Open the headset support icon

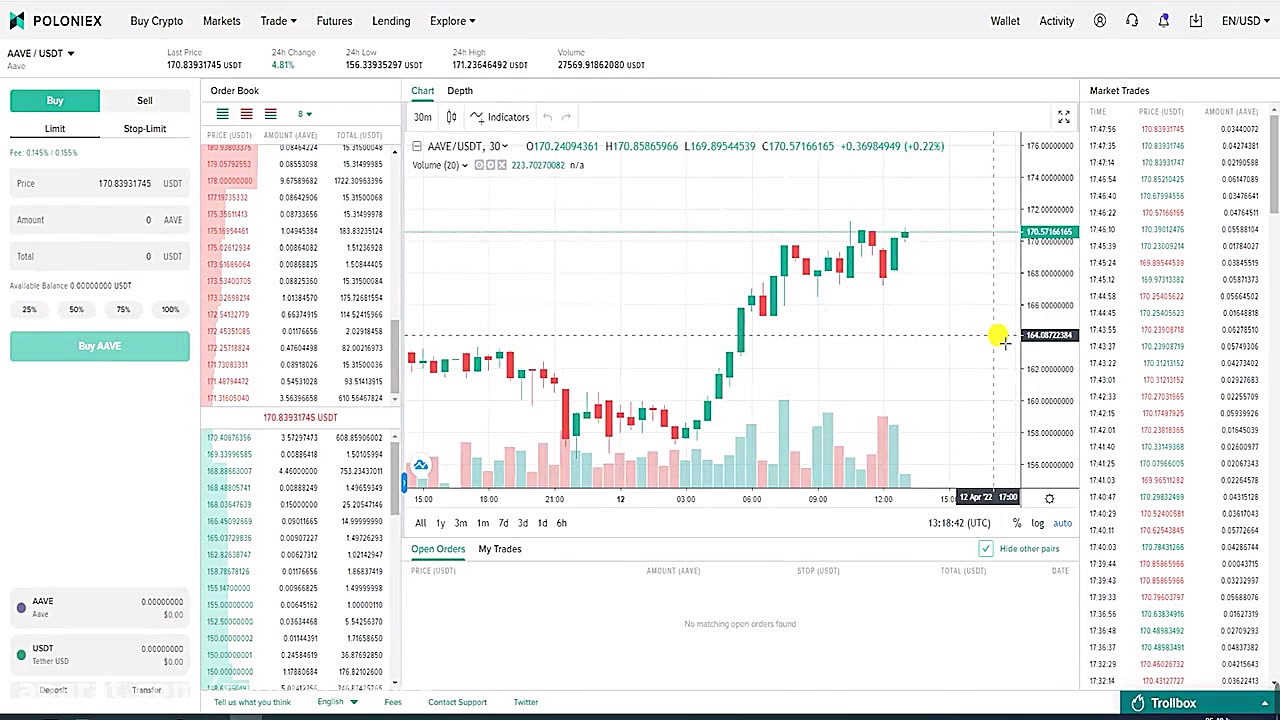[x=1132, y=21]
